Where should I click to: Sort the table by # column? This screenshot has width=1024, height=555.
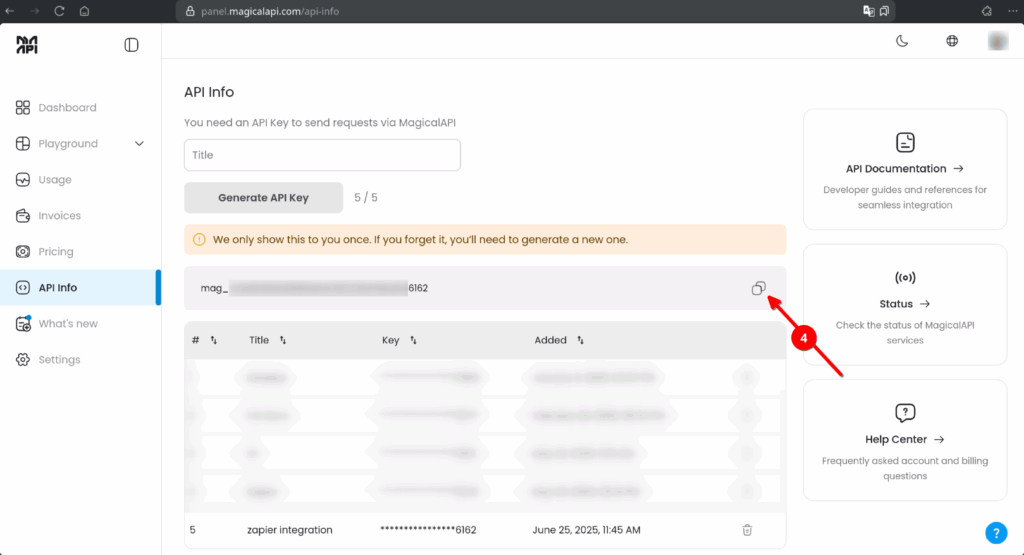pos(214,340)
